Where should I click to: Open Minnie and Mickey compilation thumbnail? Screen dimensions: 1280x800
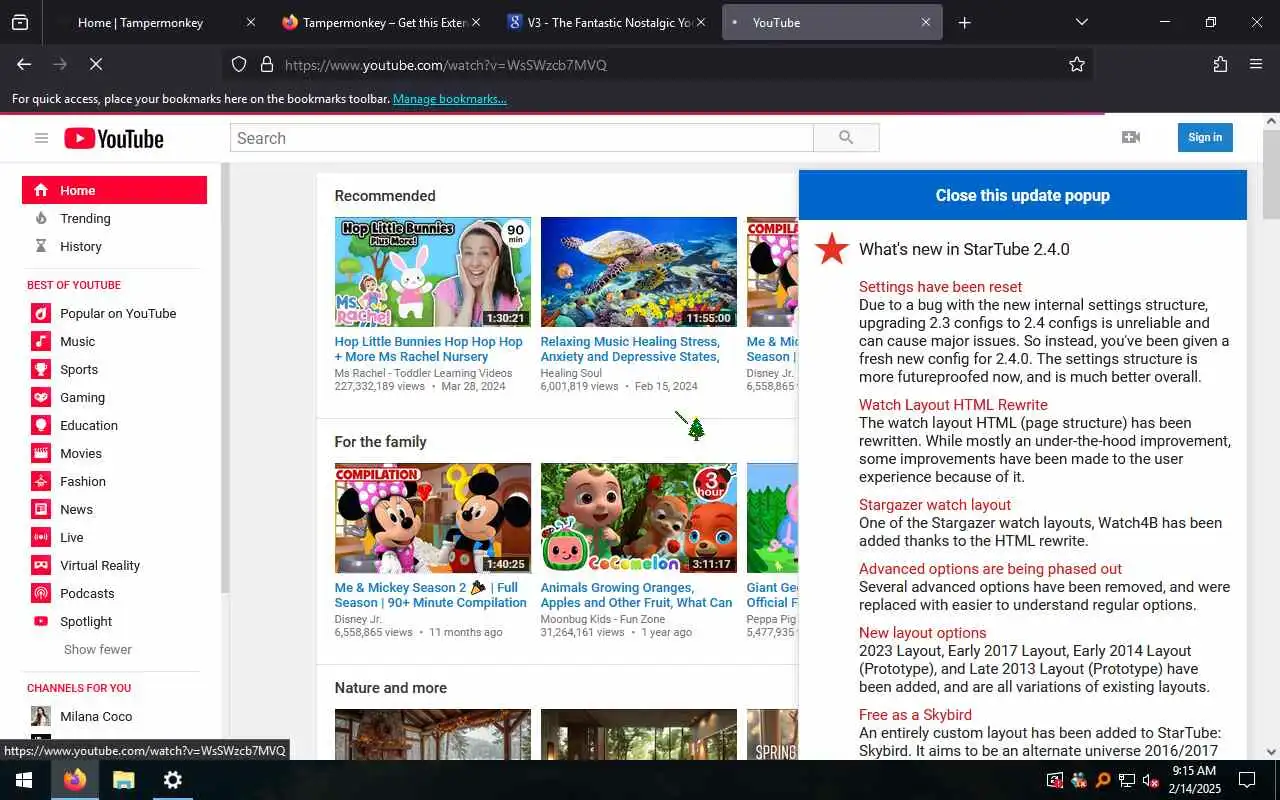[x=432, y=518]
